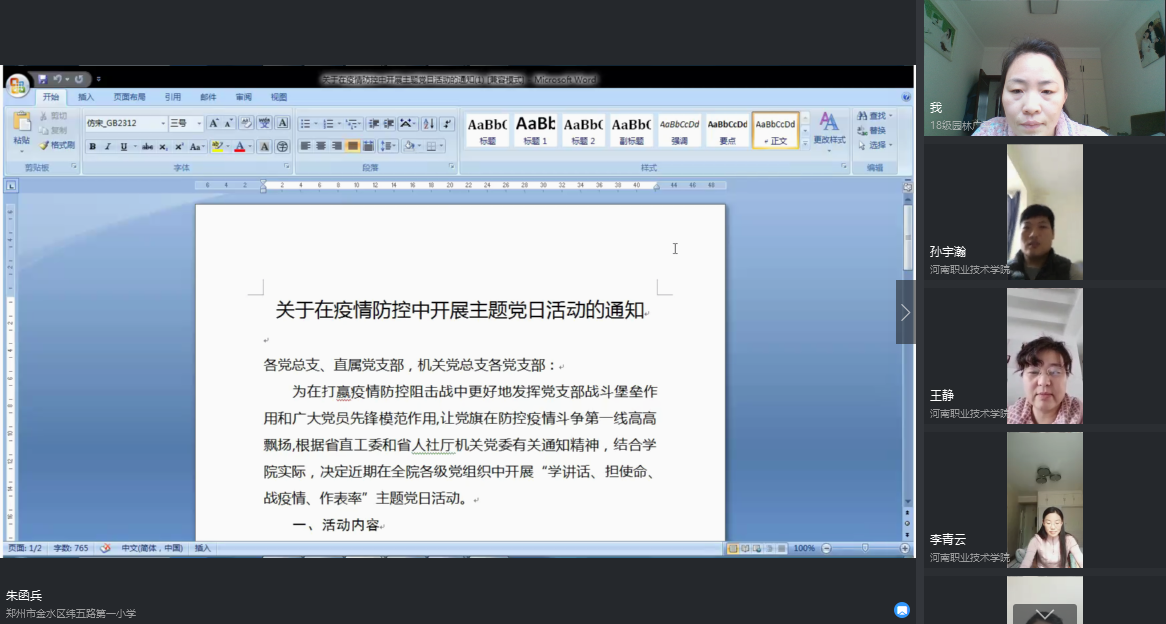Align text to center

[x=322, y=146]
